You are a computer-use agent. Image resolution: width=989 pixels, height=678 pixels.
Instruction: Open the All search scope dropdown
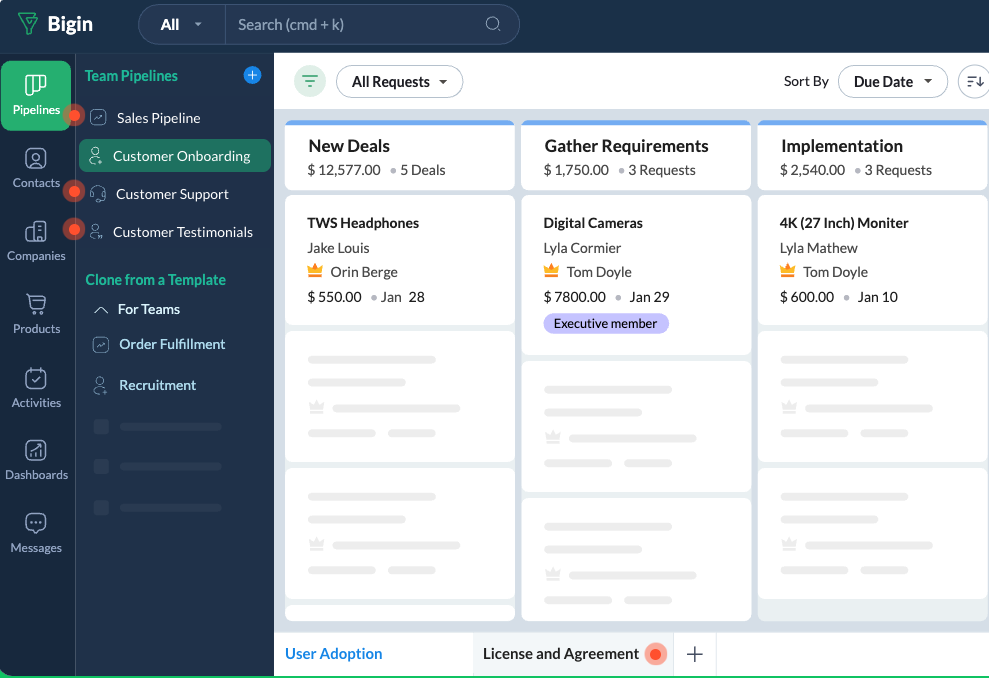tap(181, 25)
